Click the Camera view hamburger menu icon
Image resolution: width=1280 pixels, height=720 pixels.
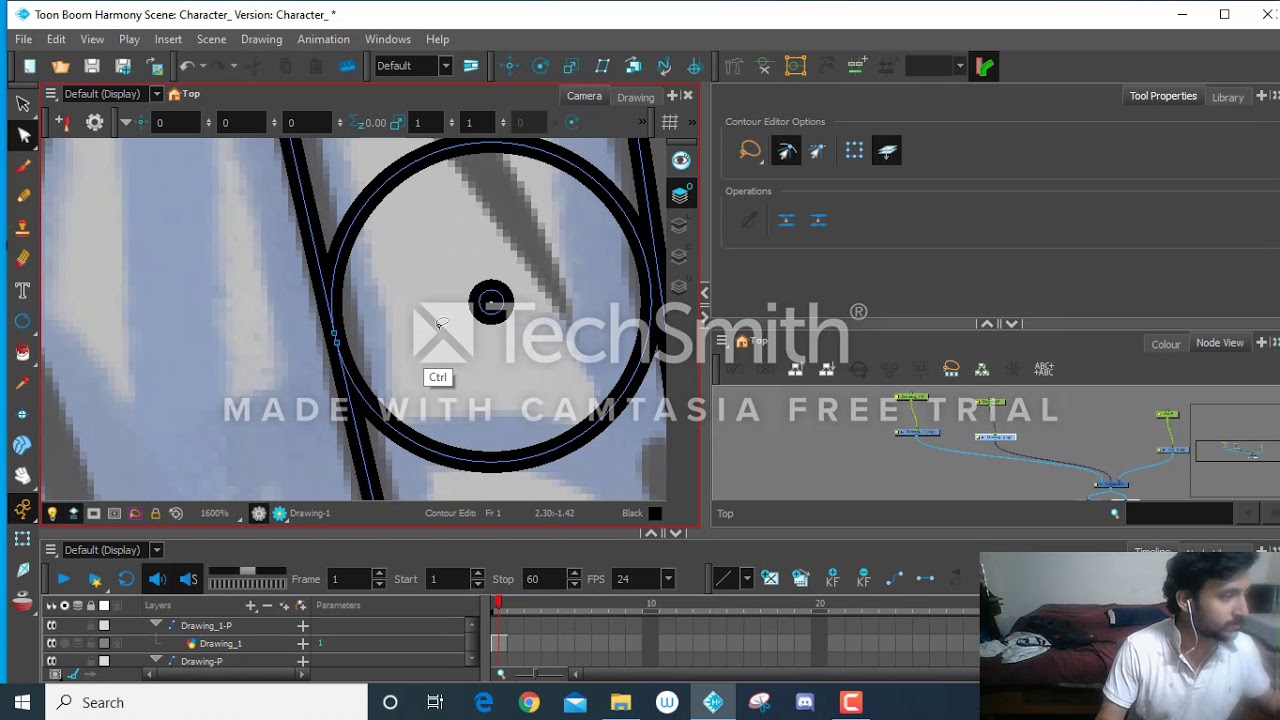(50, 94)
